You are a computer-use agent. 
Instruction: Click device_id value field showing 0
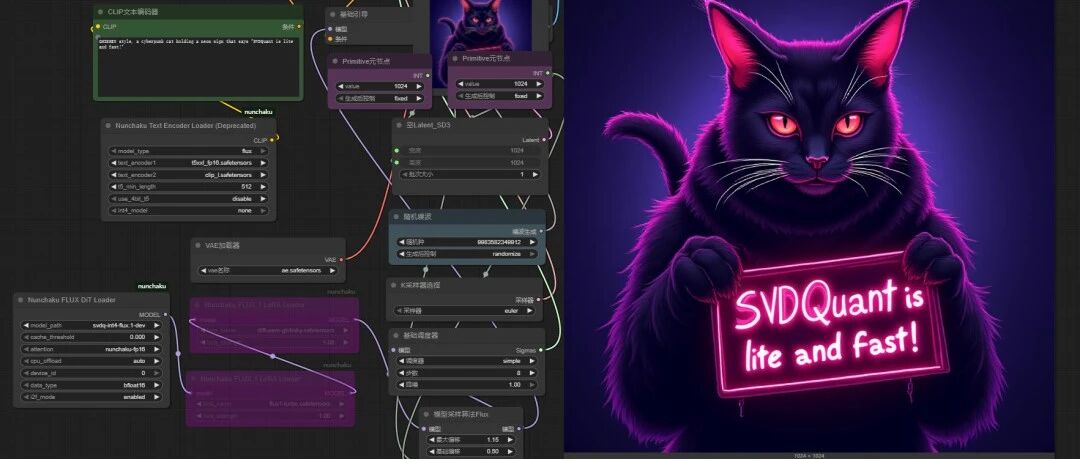pyautogui.click(x=92, y=373)
